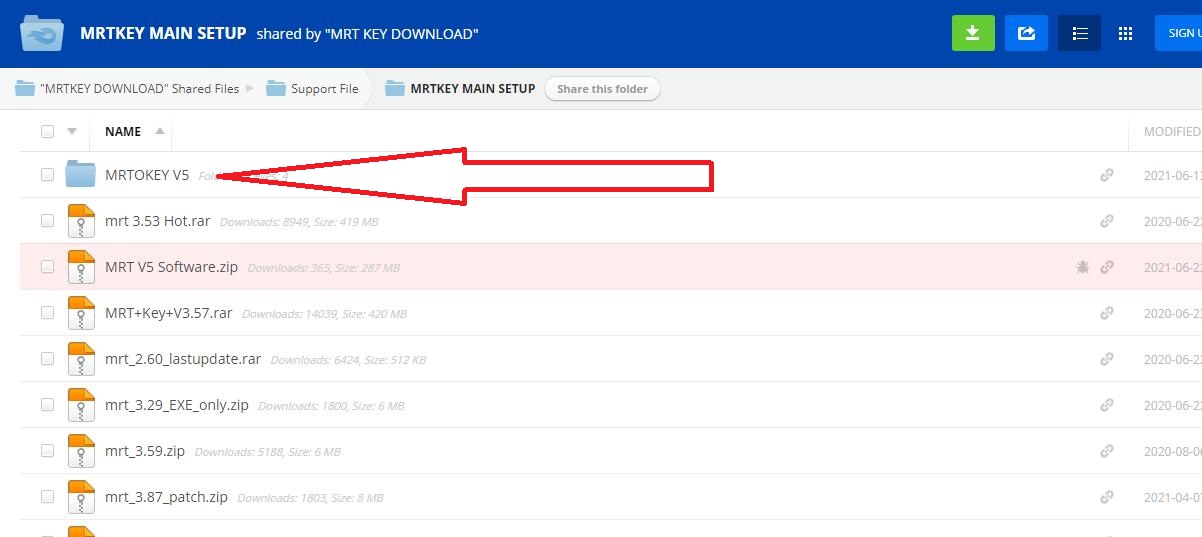Check the box for mrt_3.87_patch.zip
This screenshot has width=1202, height=537.
(x=47, y=497)
